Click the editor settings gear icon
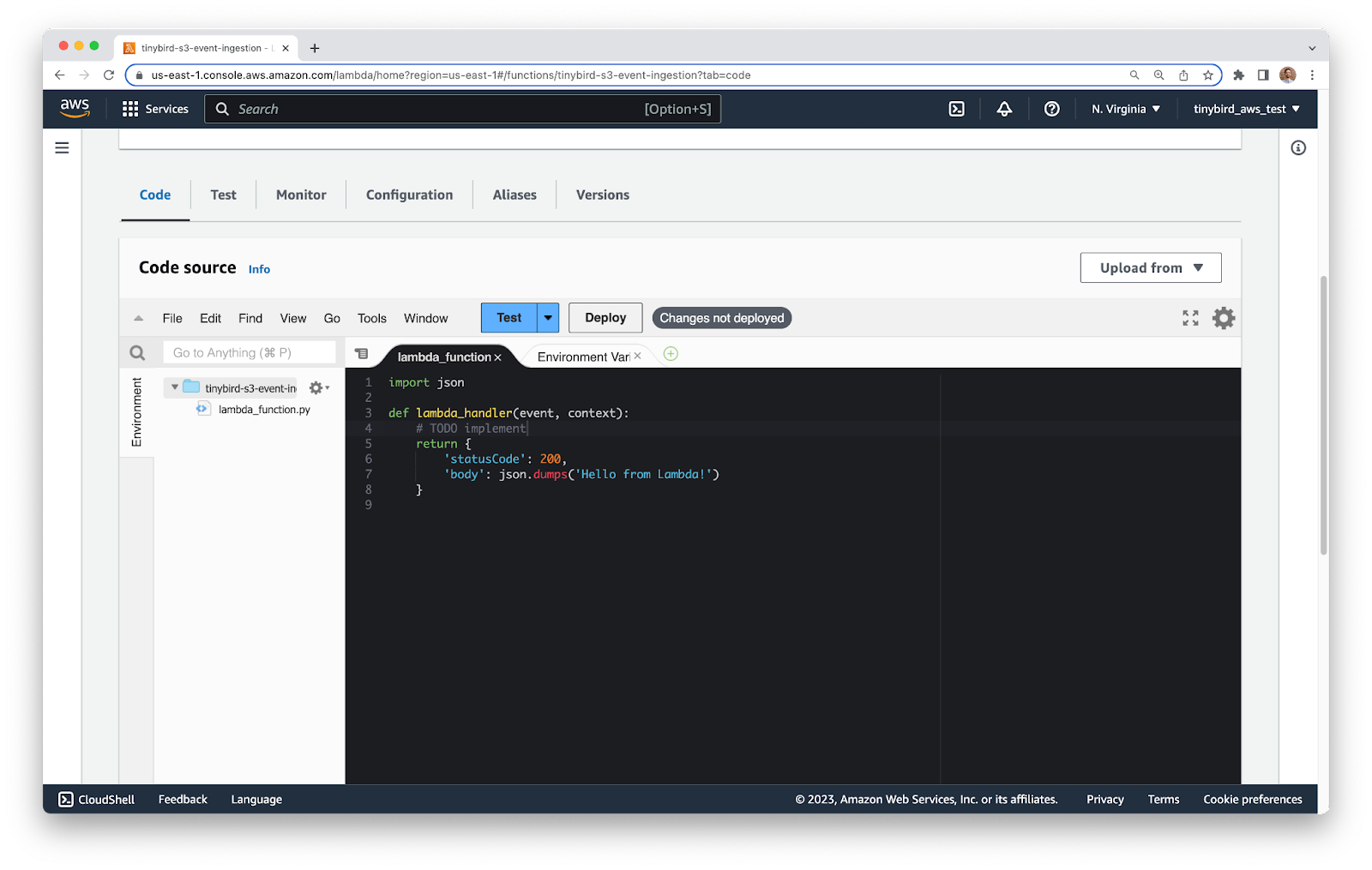Image resolution: width=1372 pixels, height=870 pixels. 1223,318
